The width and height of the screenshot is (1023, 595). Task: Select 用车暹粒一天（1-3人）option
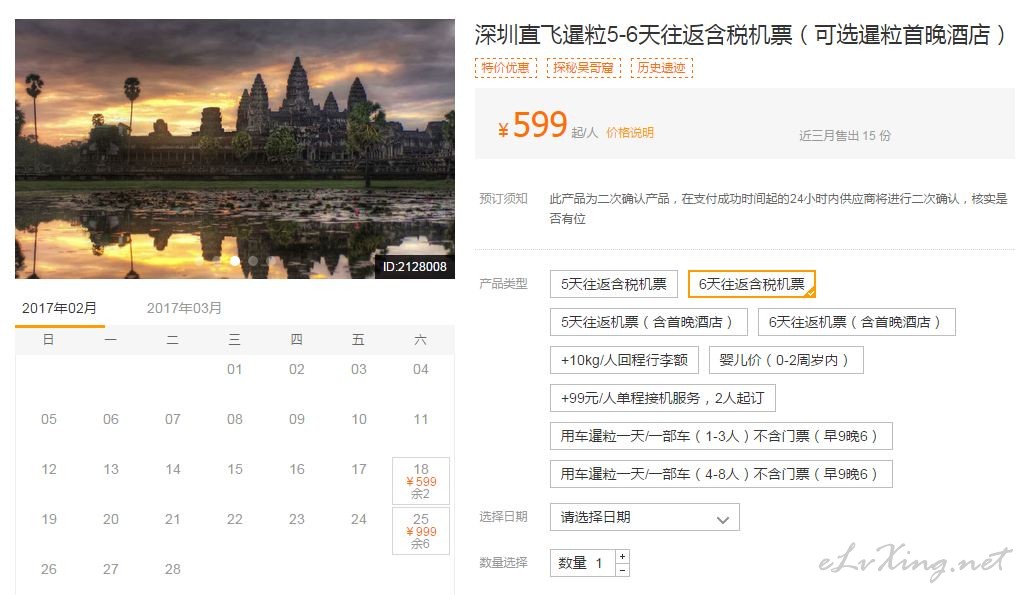tap(721, 436)
